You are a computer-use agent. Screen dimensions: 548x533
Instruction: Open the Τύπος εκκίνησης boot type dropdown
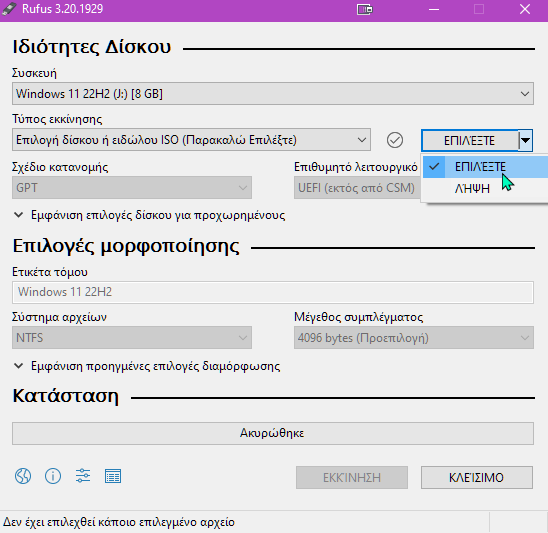coord(191,140)
